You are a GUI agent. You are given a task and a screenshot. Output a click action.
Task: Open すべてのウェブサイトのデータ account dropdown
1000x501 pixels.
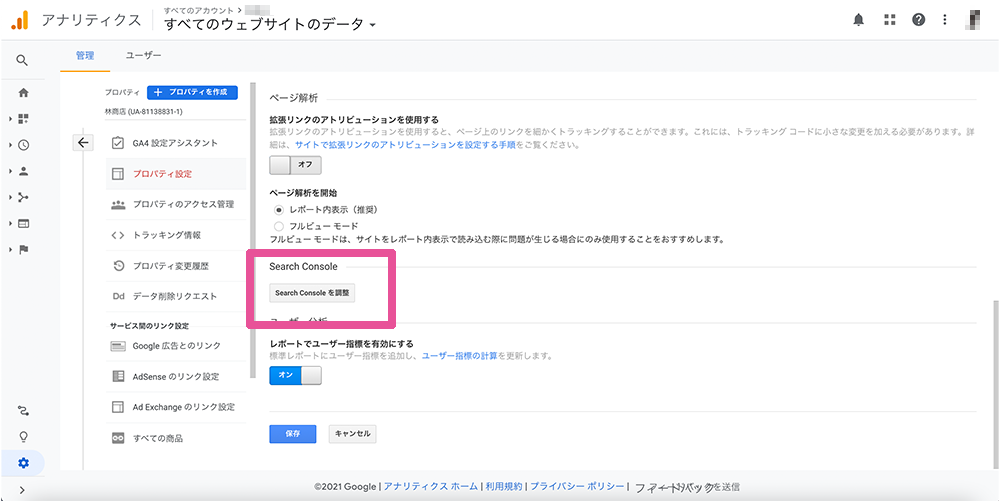(x=270, y=25)
